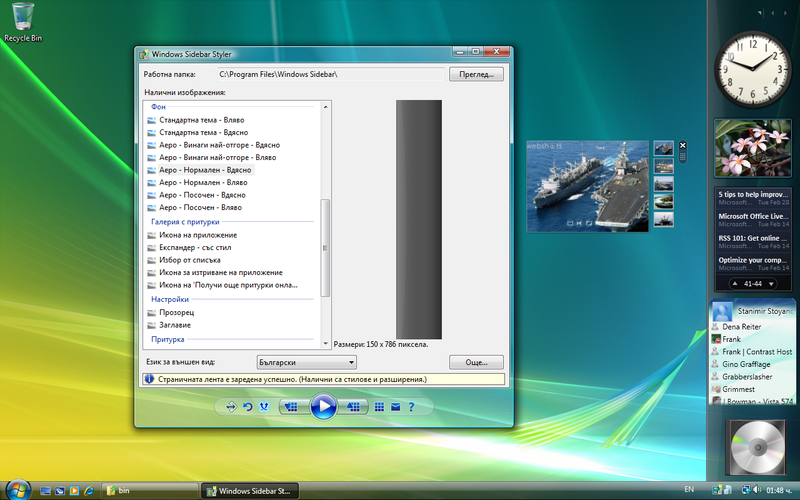Select 'Заглавие' under Настройки
Screen dimensions: 800x500
point(175,324)
